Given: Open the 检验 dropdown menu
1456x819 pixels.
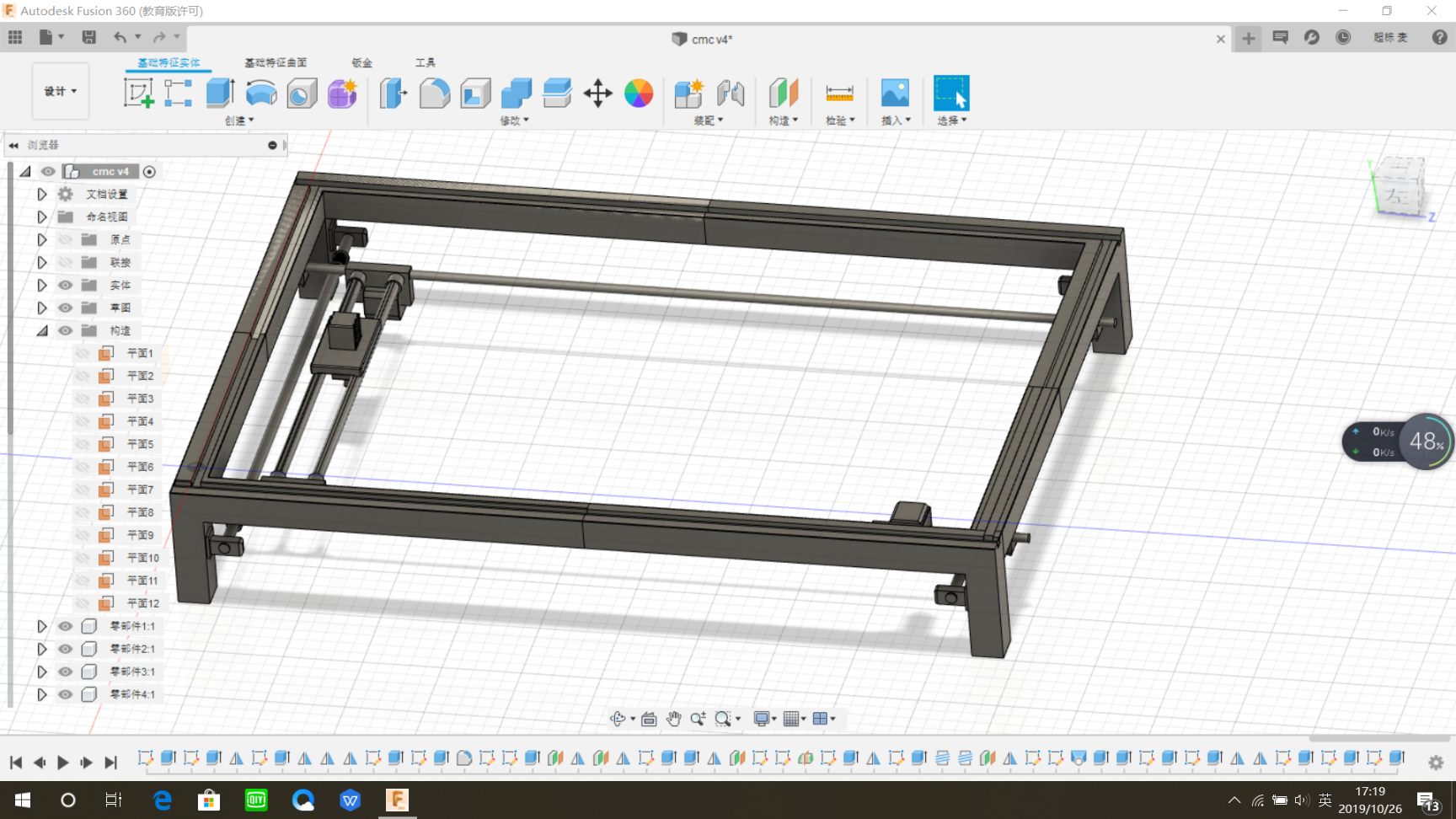Looking at the screenshot, I should (840, 120).
